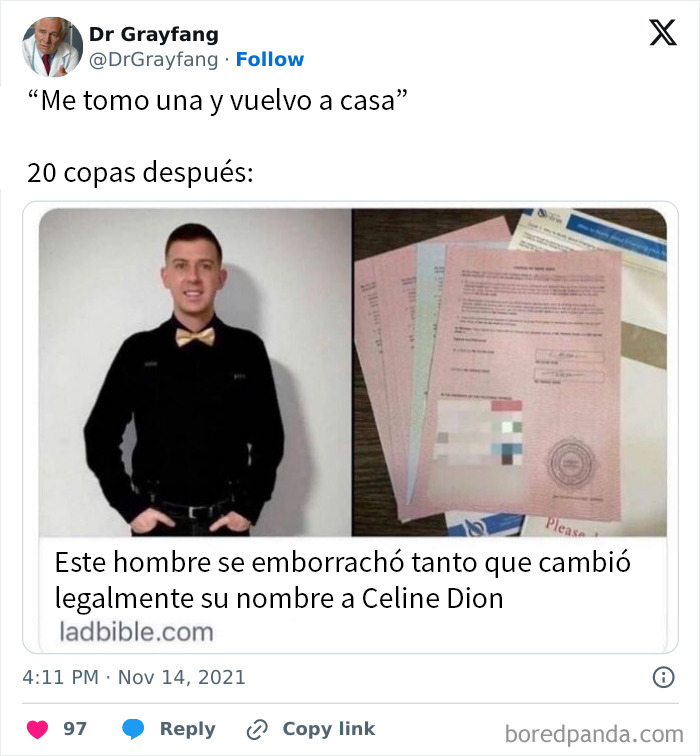Screen dimensions: 700x756
Task: View the pink documents photo
Action: [x=509, y=372]
